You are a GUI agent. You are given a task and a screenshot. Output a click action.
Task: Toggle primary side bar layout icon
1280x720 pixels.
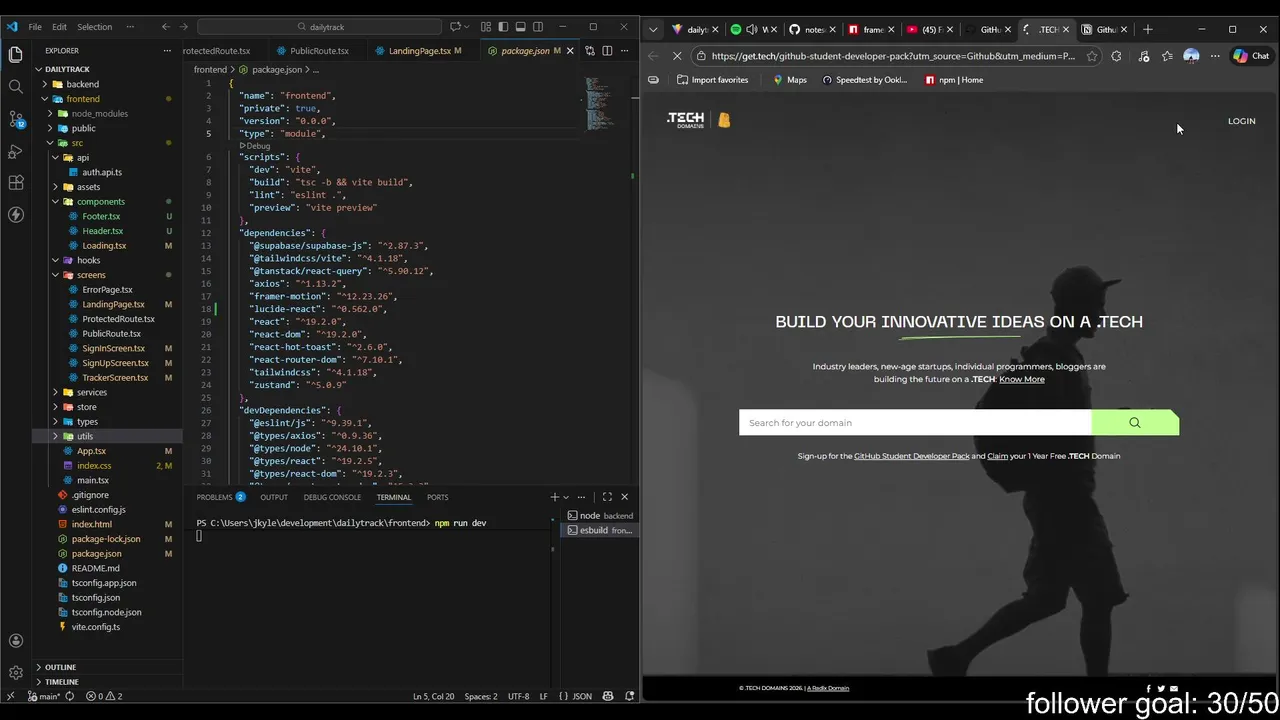point(503,27)
